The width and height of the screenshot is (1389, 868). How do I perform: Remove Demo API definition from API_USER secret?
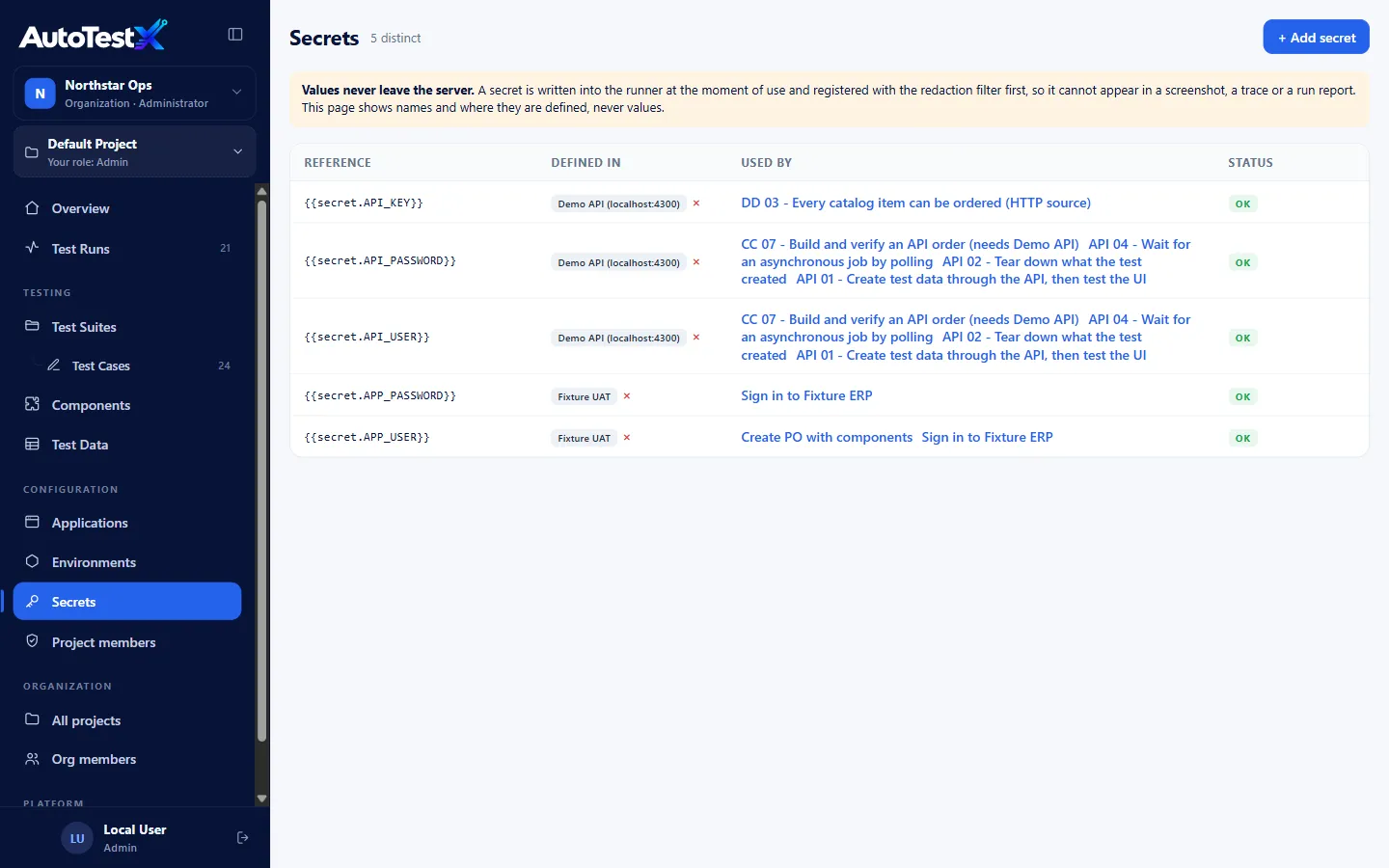tap(696, 338)
